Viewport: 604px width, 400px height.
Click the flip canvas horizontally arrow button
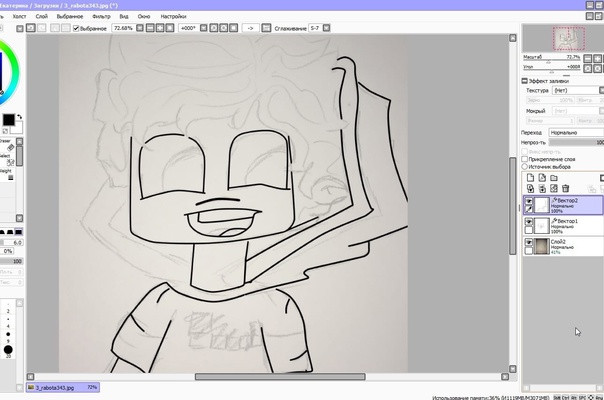[x=250, y=29]
